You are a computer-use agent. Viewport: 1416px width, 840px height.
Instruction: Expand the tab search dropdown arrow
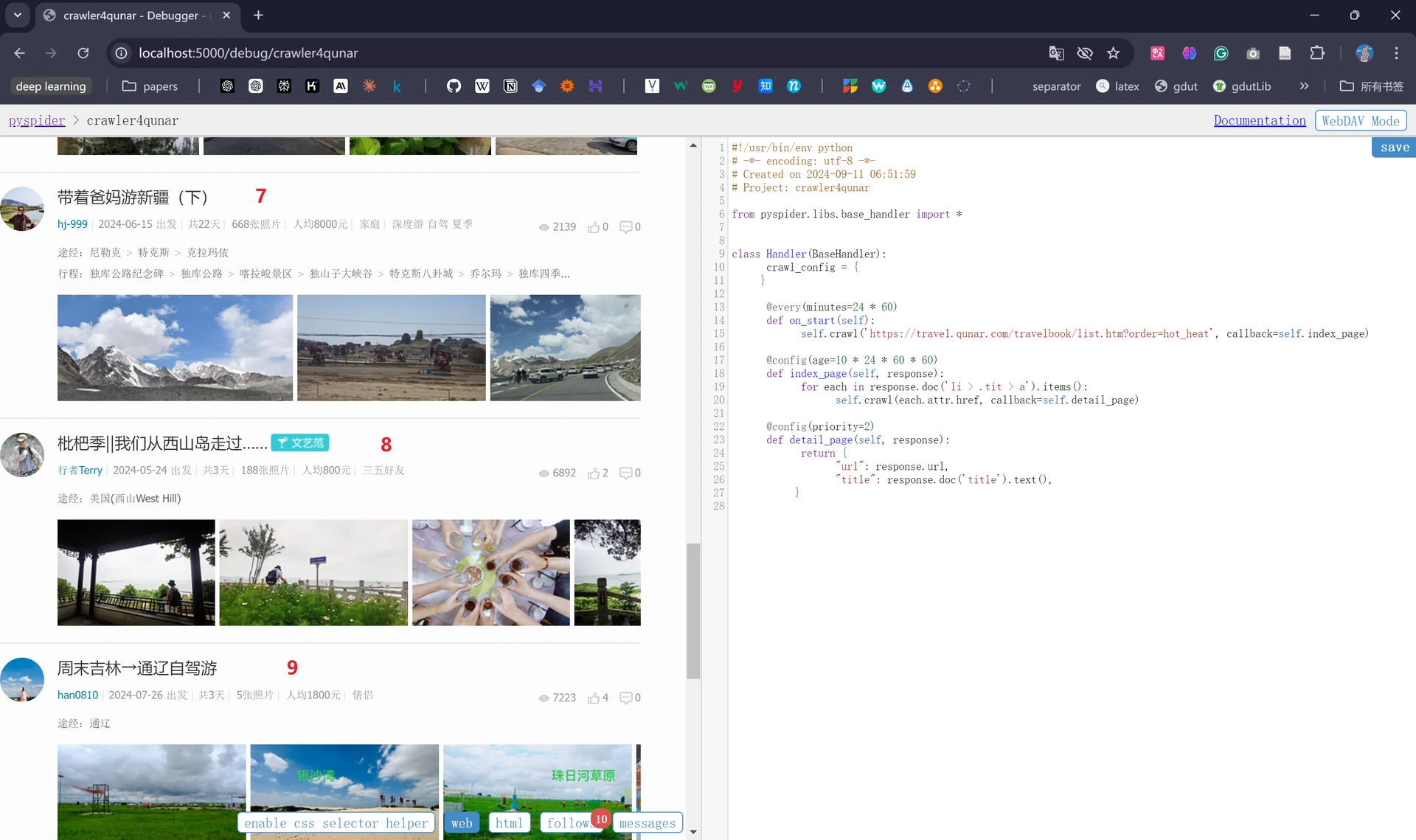(x=18, y=15)
